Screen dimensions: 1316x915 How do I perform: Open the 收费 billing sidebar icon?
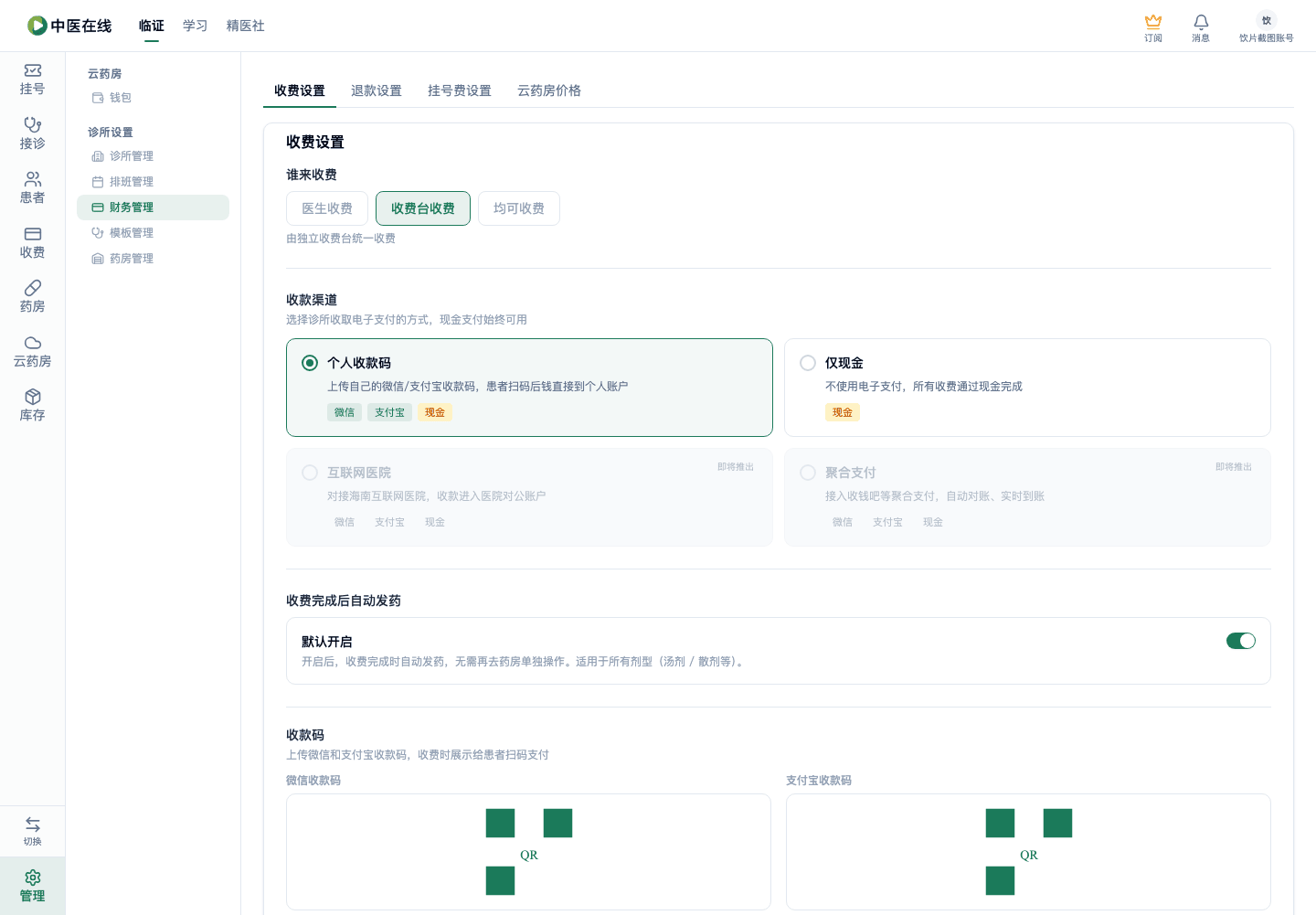pyautogui.click(x=33, y=234)
